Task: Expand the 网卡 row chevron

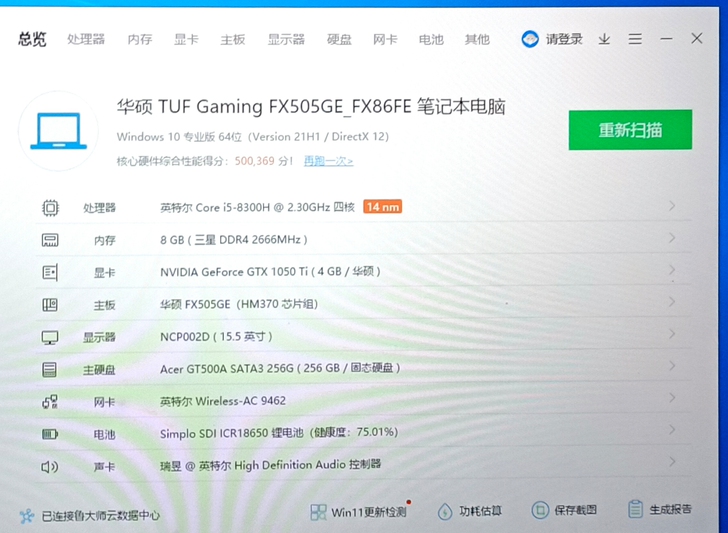Action: (x=672, y=398)
